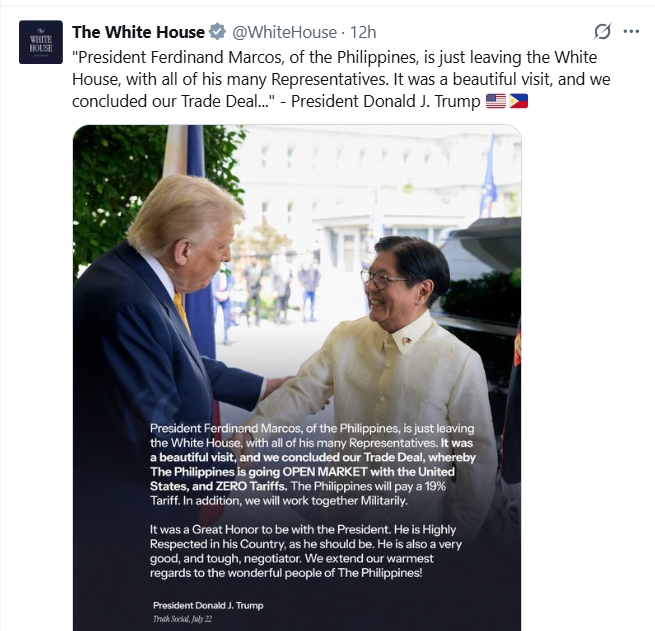Viewport: 655px width, 631px height.
Task: Open The White House display name link
Action: coord(138,32)
